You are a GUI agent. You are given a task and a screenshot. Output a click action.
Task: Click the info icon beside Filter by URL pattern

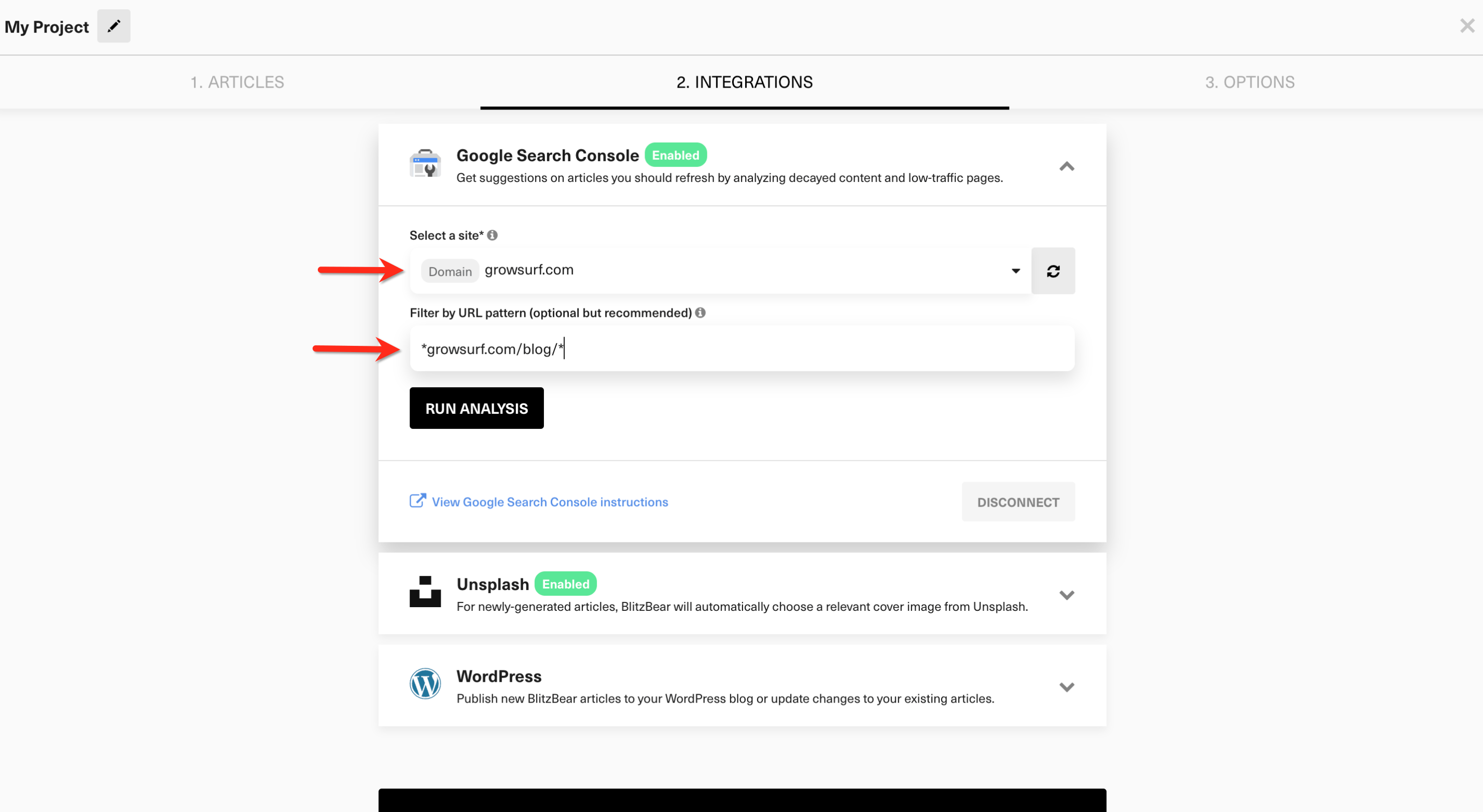tap(701, 313)
